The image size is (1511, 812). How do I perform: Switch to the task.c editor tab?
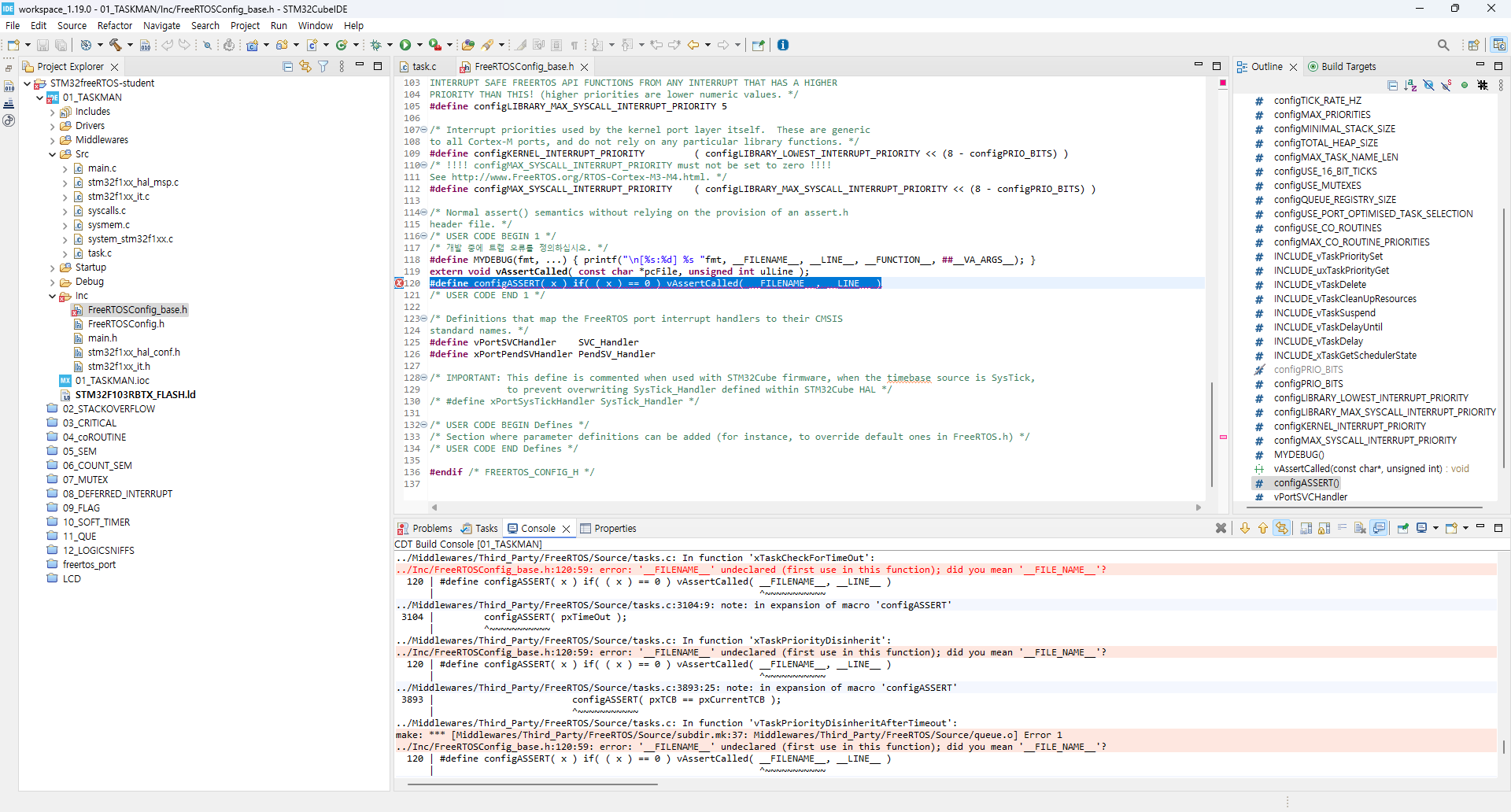point(423,67)
